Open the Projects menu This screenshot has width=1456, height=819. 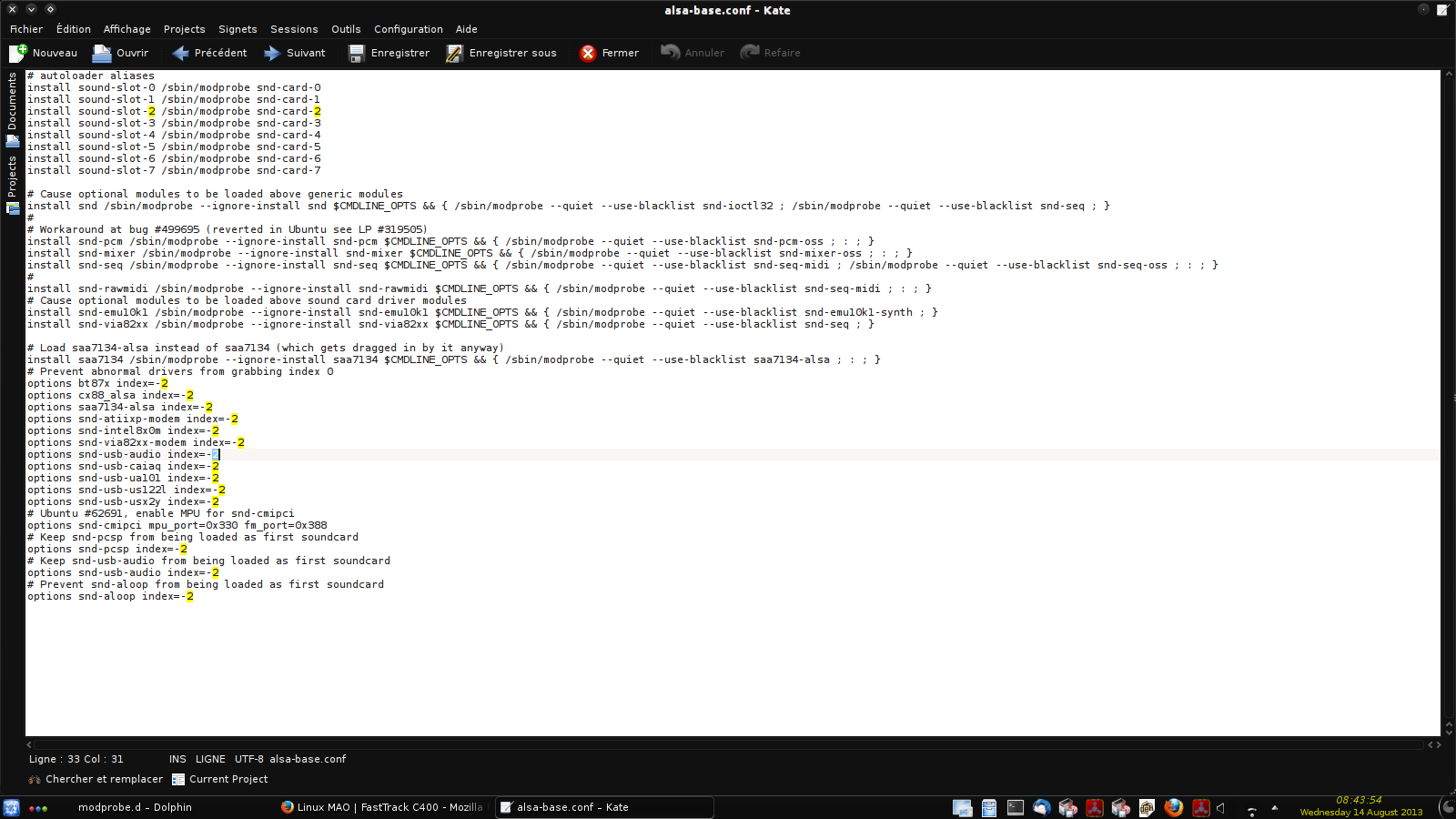[185, 29]
